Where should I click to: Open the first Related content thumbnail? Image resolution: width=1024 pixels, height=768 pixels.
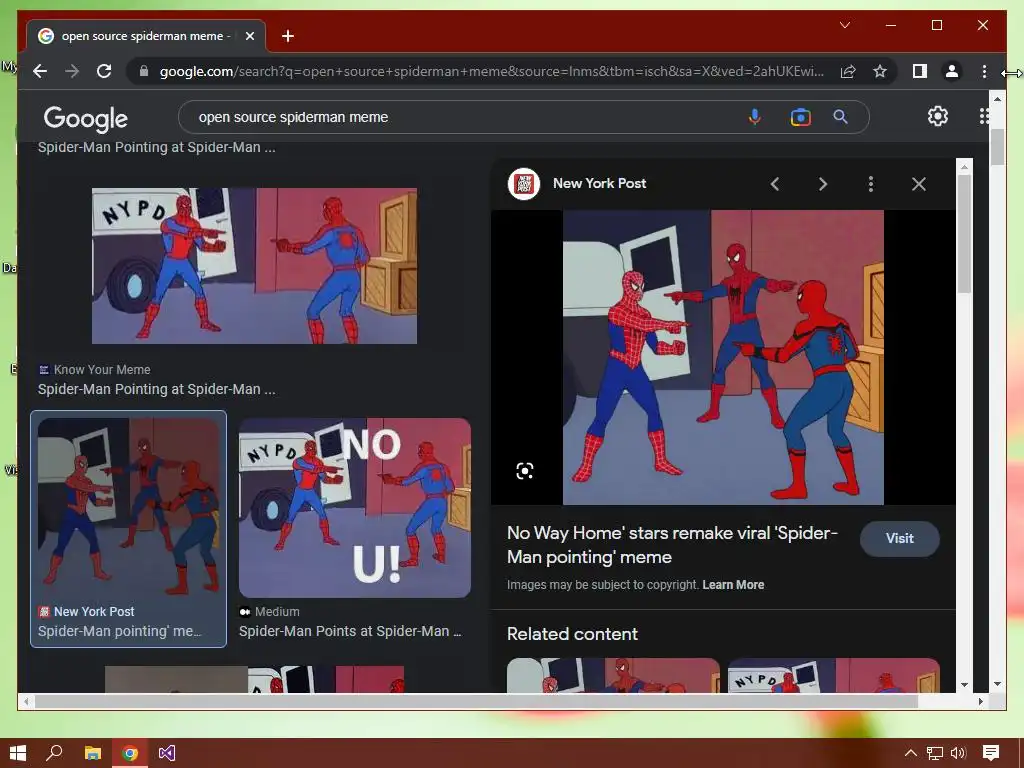[613, 675]
